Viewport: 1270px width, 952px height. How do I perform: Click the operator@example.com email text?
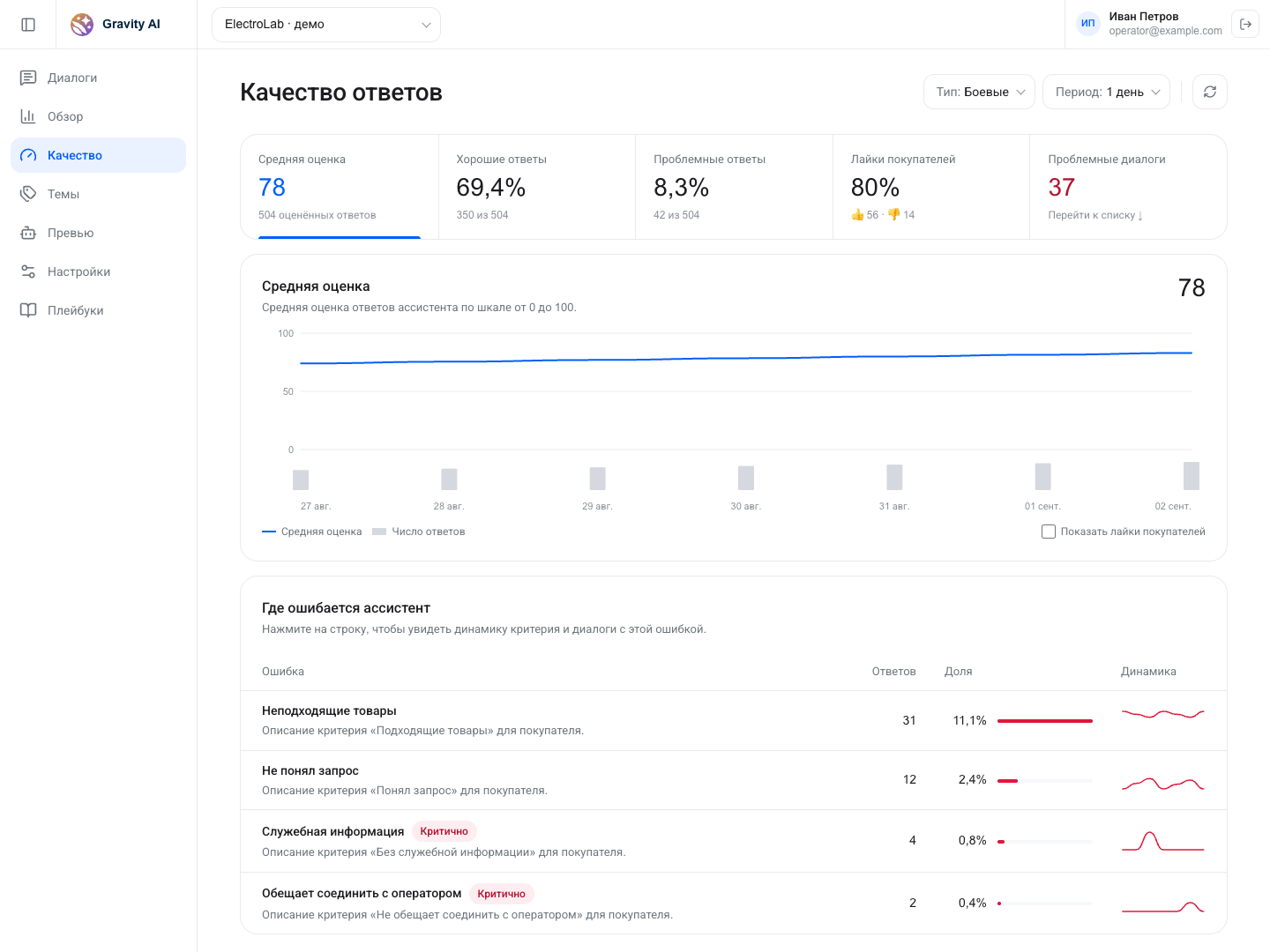1165,31
